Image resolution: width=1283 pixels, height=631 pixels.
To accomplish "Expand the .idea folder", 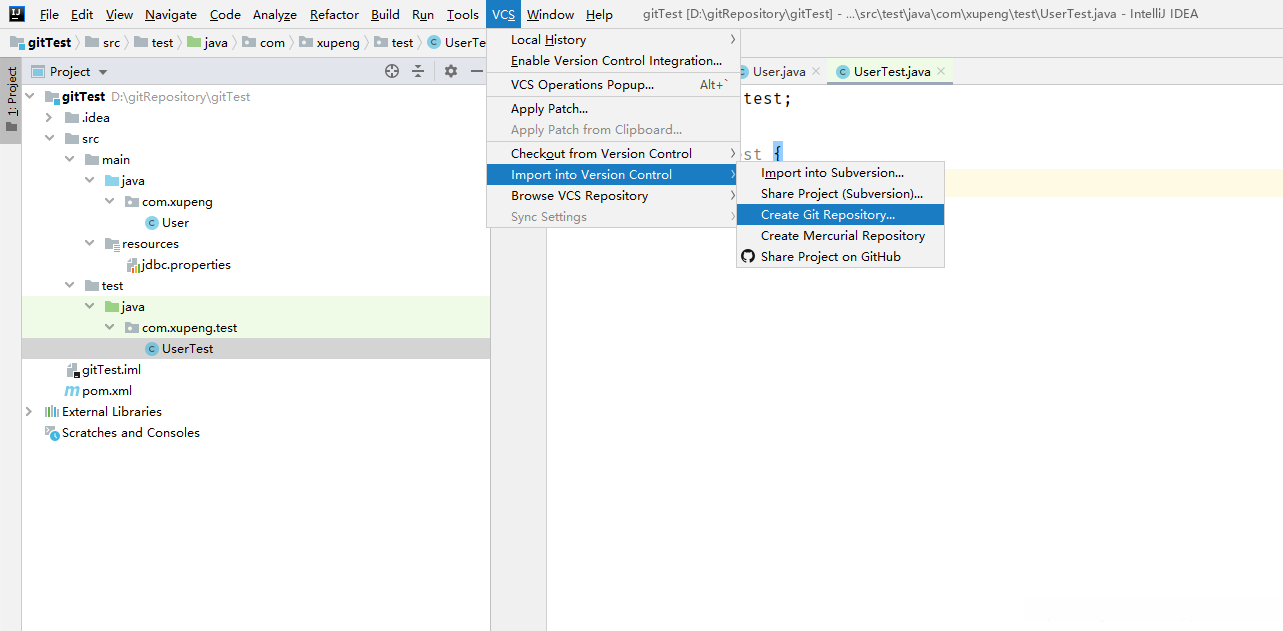I will (49, 118).
